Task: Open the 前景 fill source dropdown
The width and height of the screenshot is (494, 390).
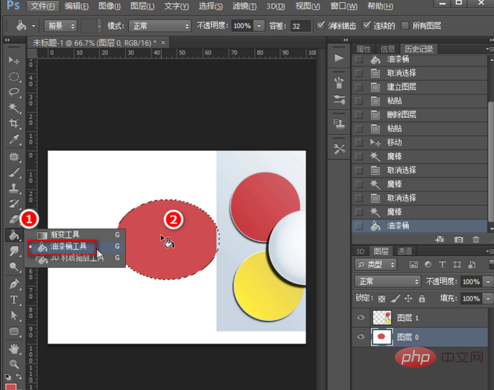Action: [61, 26]
